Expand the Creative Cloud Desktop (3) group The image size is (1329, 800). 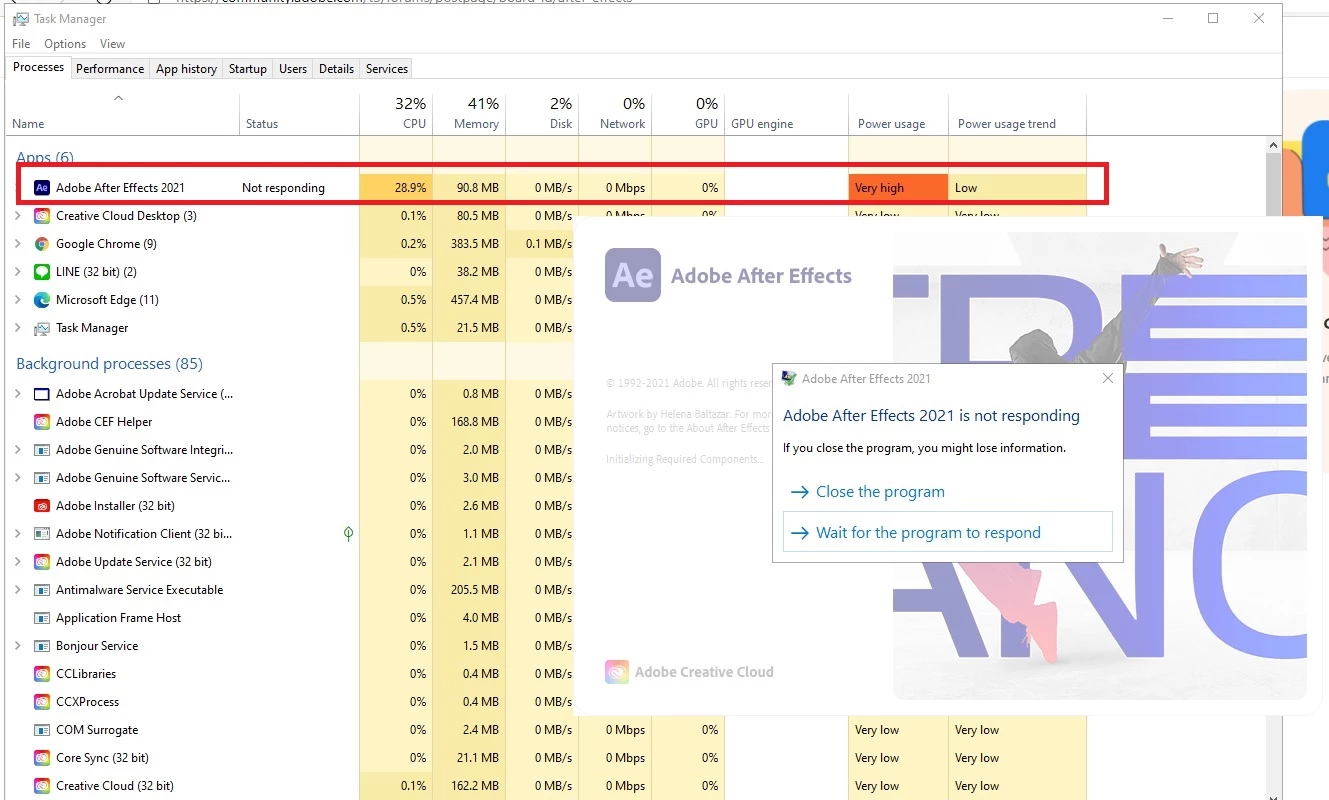[18, 216]
